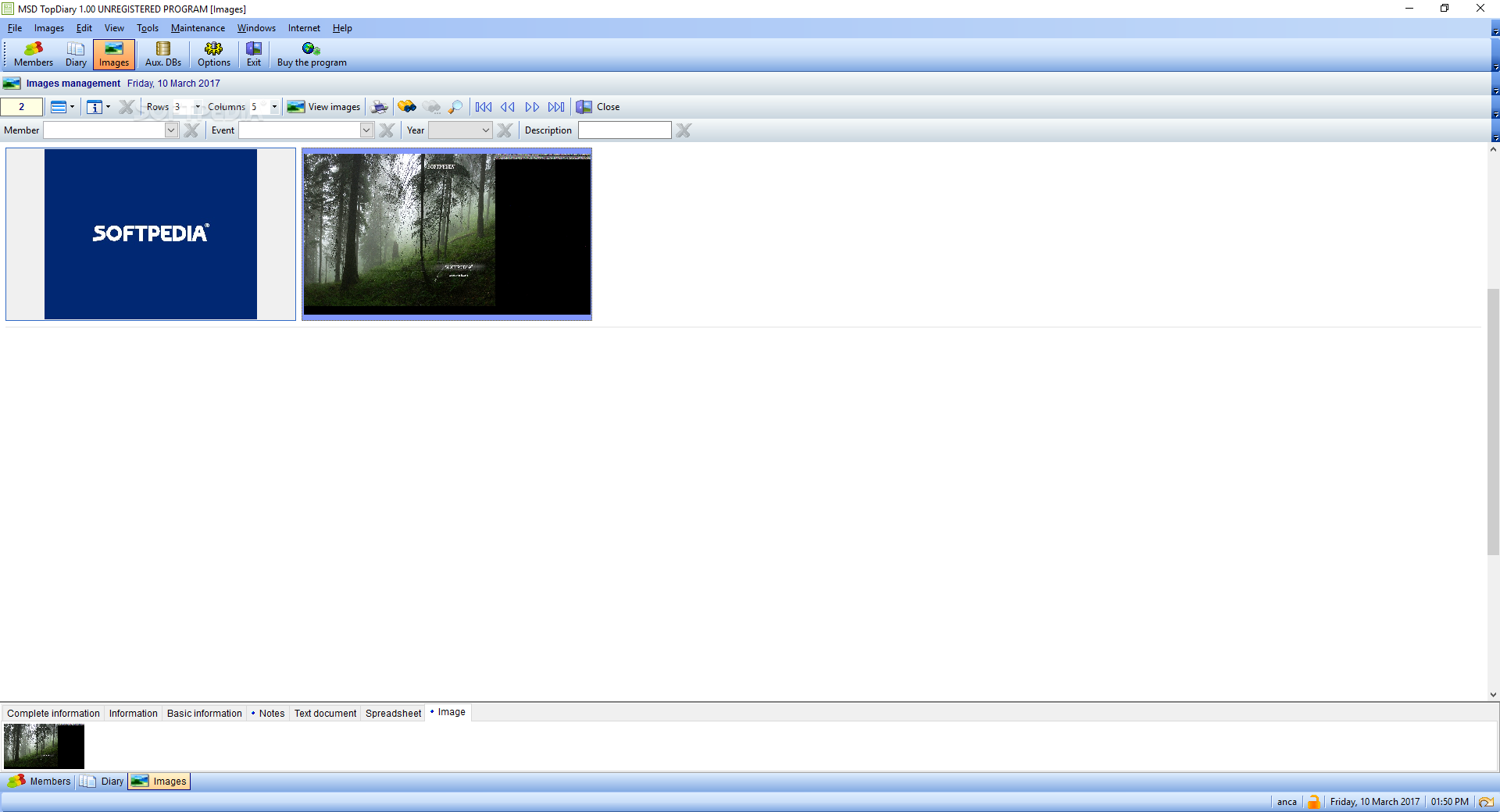Open the Diary toolbar button
Screen dimensions: 1500x812
click(x=76, y=55)
